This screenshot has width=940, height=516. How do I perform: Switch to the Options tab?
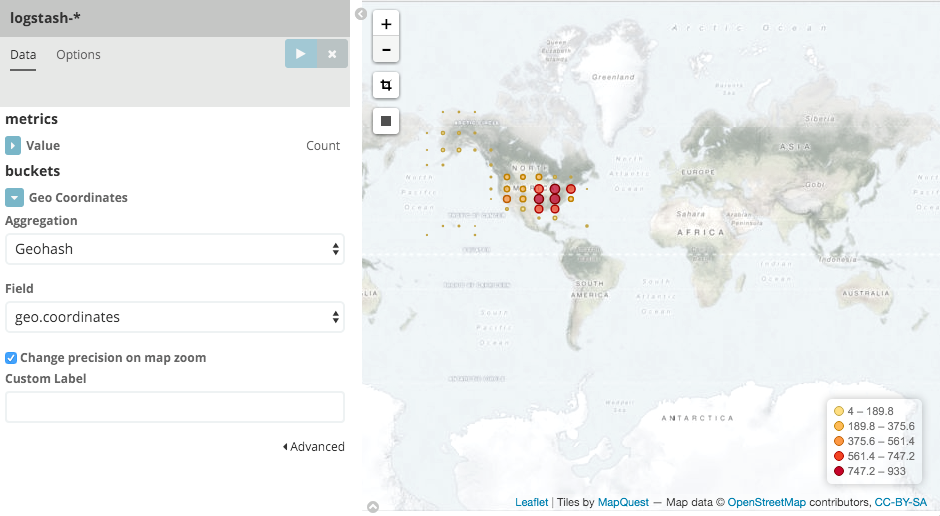click(x=78, y=55)
